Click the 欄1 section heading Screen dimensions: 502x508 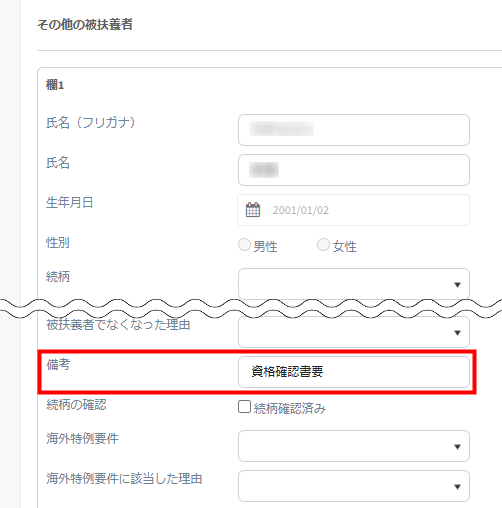(55, 85)
